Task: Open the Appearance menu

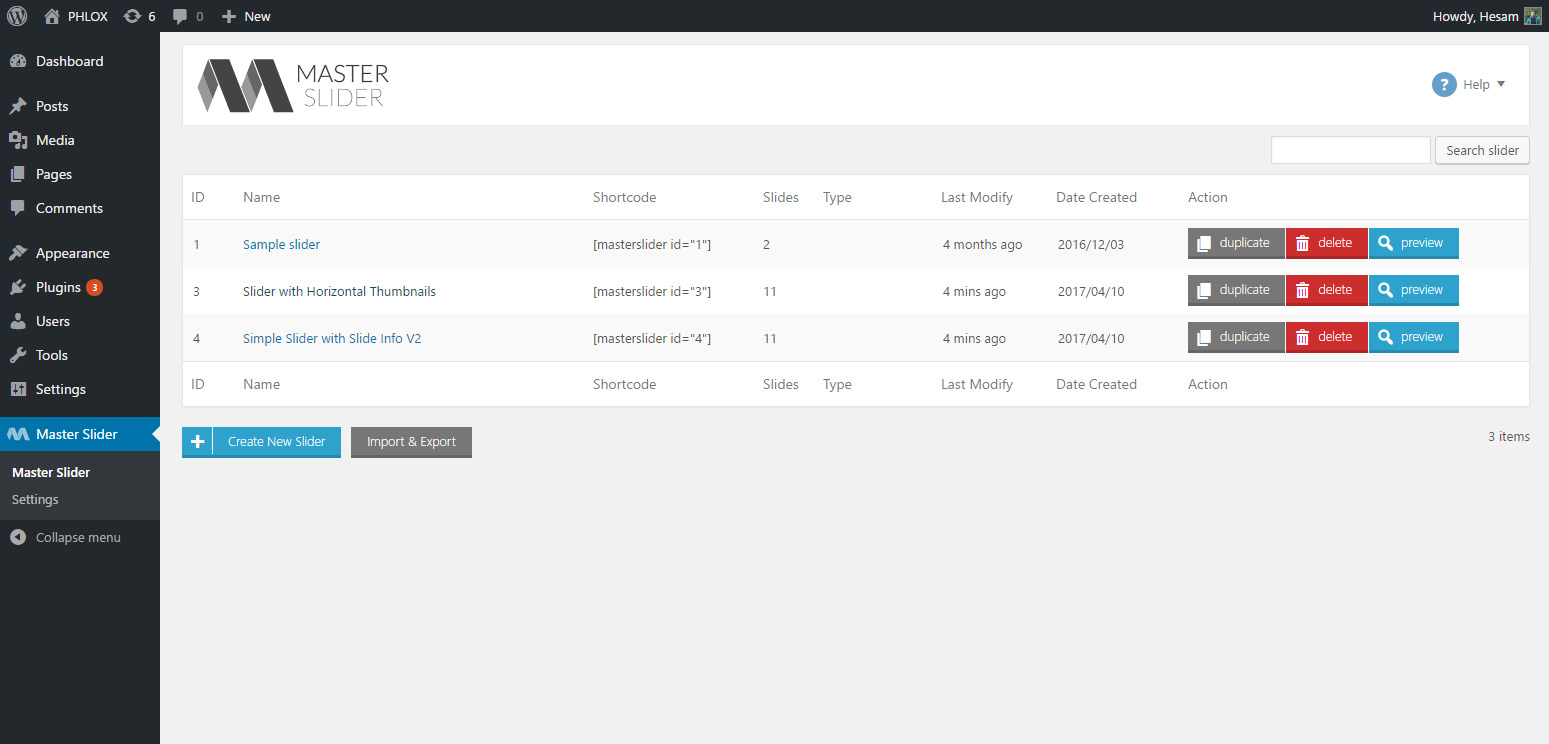Action: 80,253
